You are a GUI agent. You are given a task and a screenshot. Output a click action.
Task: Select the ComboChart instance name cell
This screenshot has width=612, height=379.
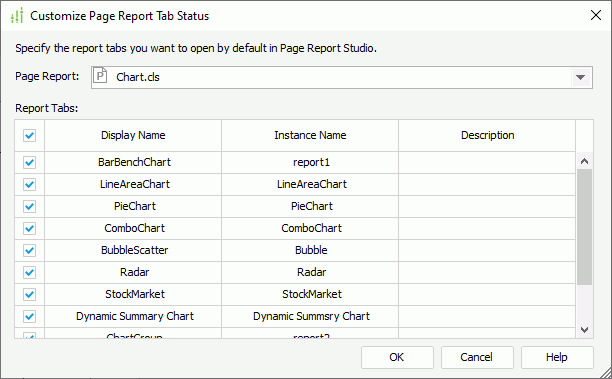[310, 228]
